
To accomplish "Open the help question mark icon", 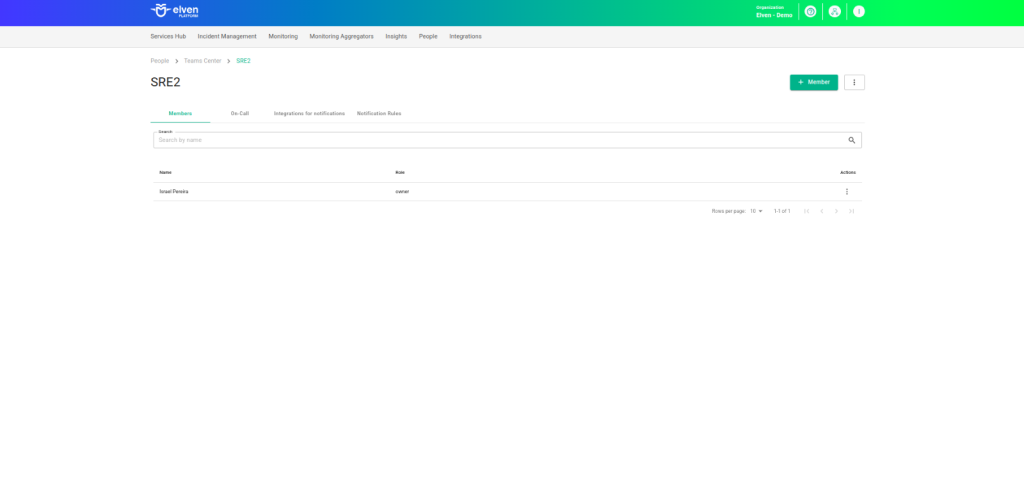I will (810, 11).
